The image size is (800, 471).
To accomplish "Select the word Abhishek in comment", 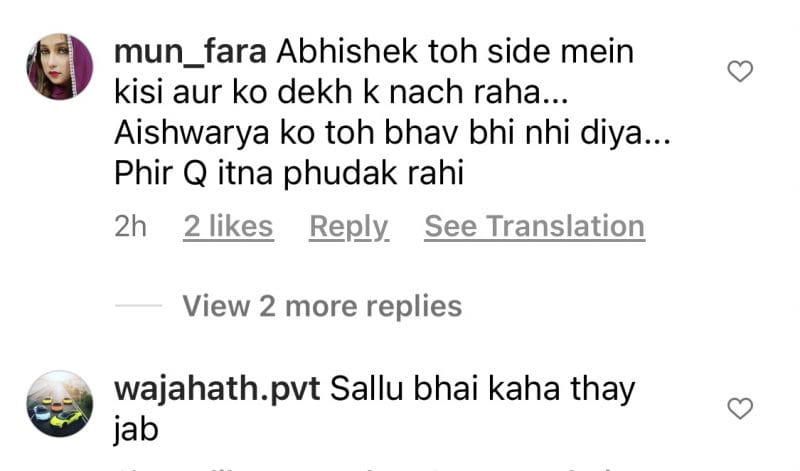I will pyautogui.click(x=347, y=52).
